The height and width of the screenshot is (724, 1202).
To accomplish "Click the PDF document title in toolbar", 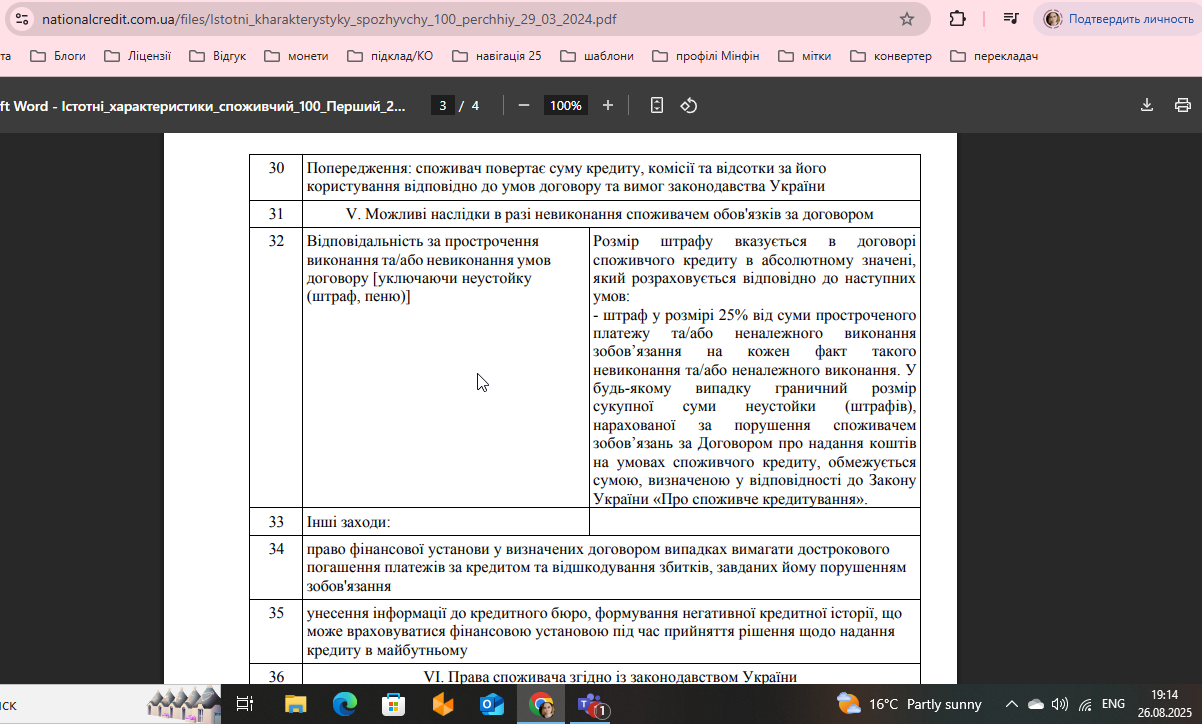I will [x=203, y=105].
